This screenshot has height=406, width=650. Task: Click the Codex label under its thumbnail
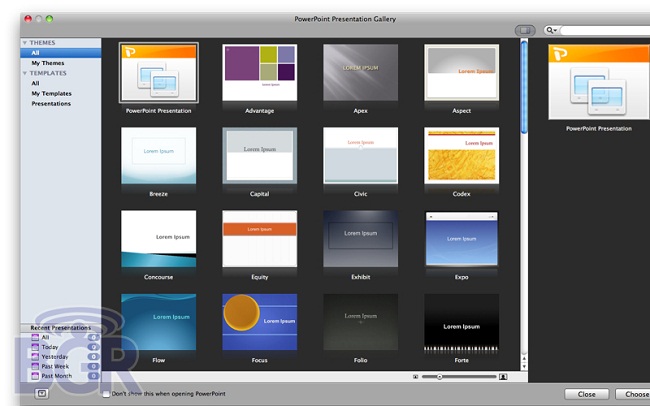pyautogui.click(x=461, y=194)
